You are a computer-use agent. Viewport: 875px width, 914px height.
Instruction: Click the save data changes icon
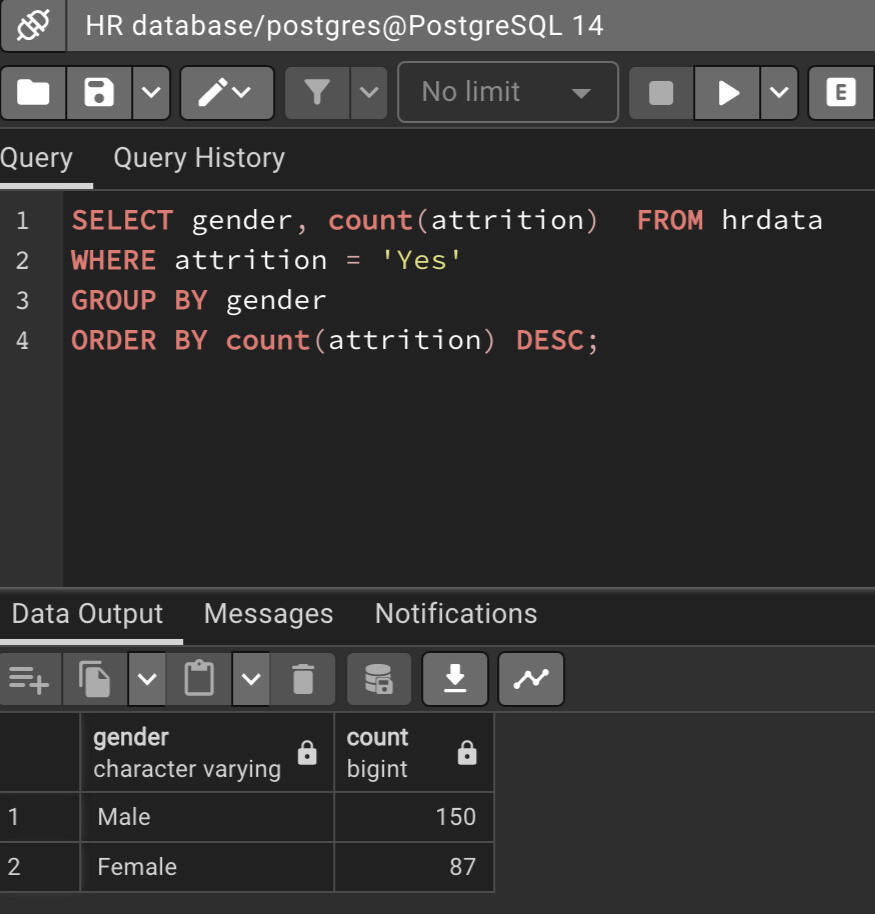pos(379,680)
